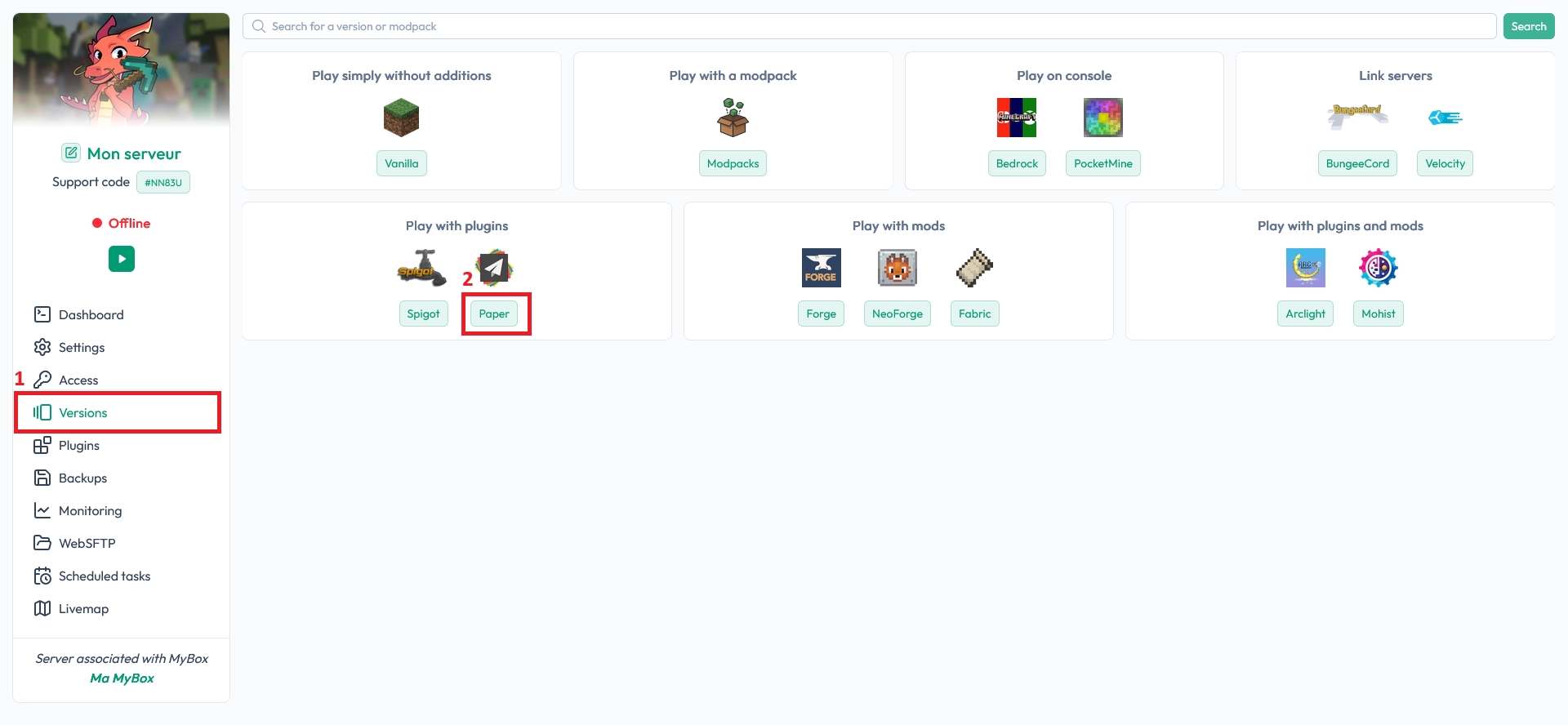Click the Forge anvil logo icon
1568x725 pixels.
[821, 268]
